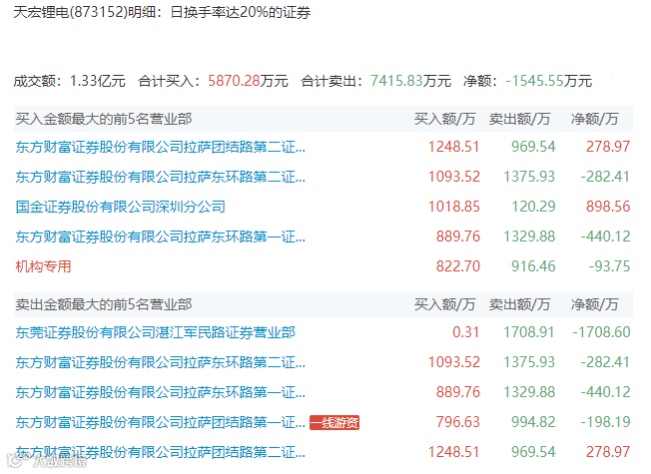Select 969.54 in the sell top-5 table
The width and height of the screenshot is (651, 474).
(534, 452)
